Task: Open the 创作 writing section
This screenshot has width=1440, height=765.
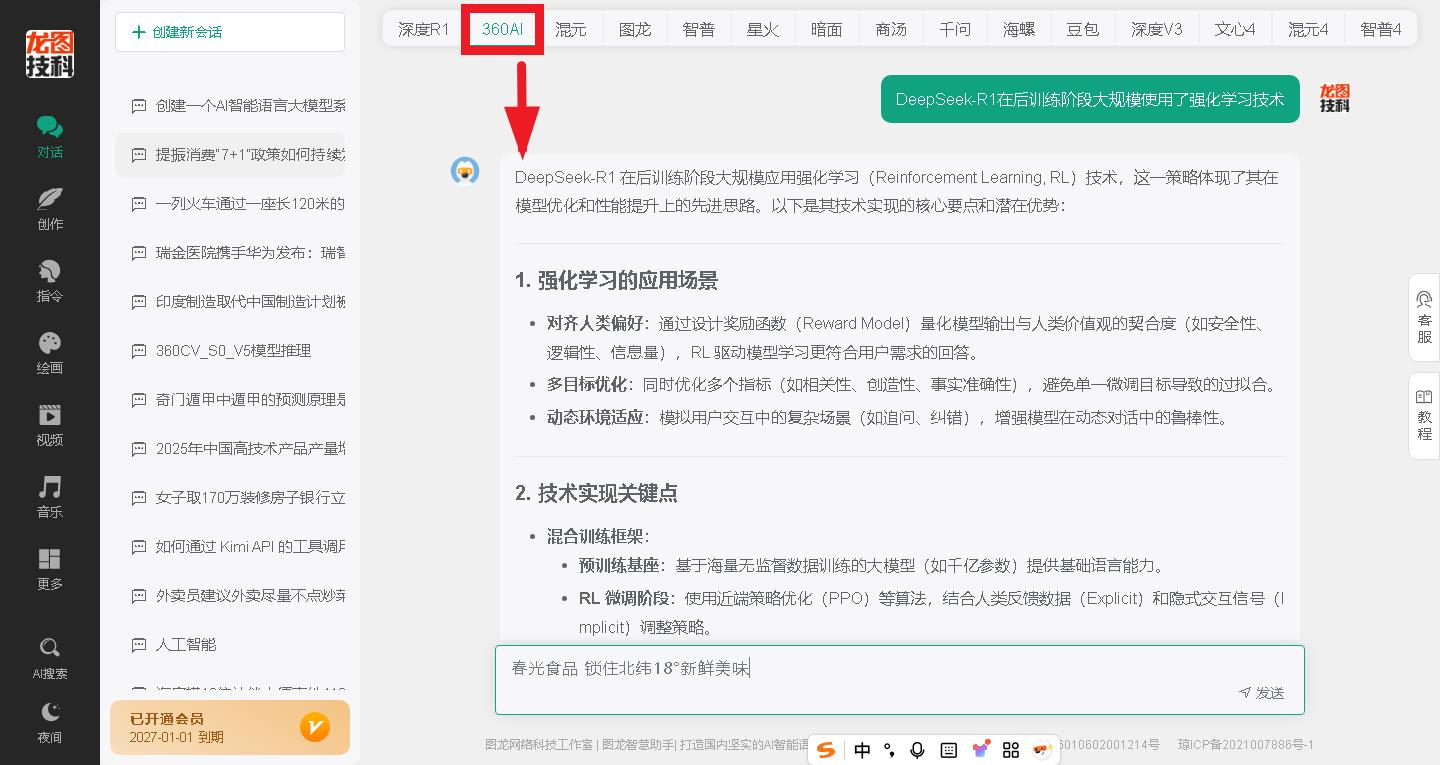Action: pyautogui.click(x=50, y=209)
